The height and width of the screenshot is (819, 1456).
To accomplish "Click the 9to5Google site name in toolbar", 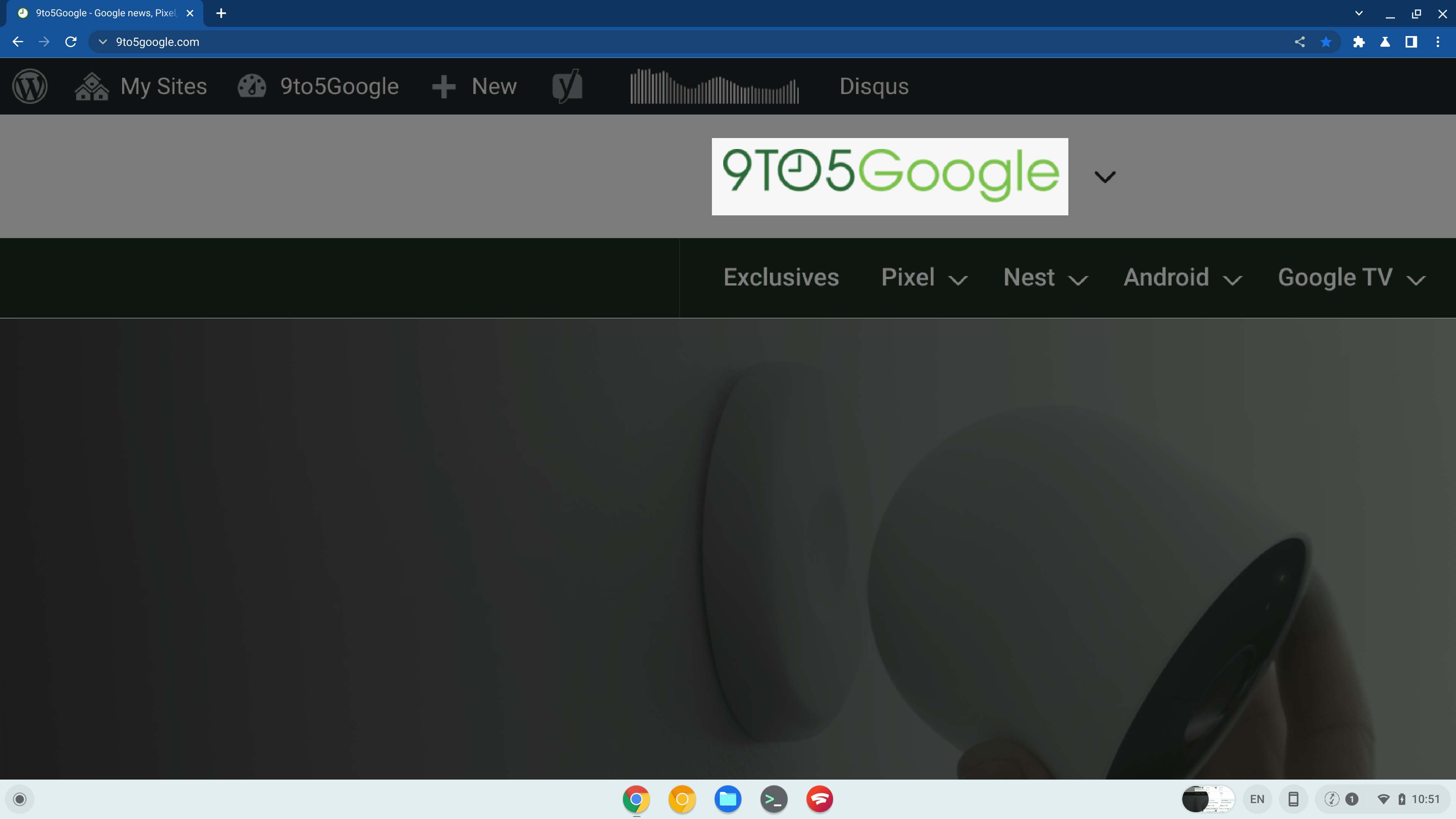I will [338, 86].
